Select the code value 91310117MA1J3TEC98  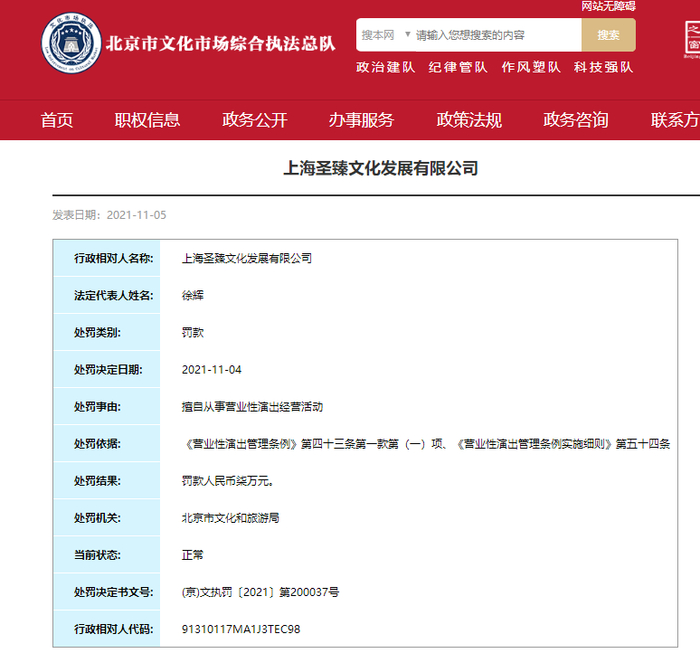[241, 629]
